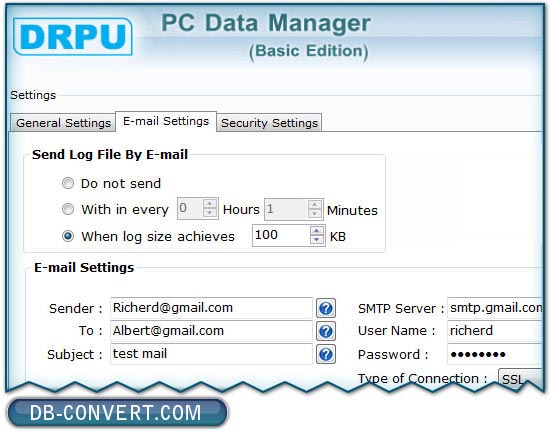Click the PC Data Manager title
This screenshot has width=550, height=430.
[266, 23]
